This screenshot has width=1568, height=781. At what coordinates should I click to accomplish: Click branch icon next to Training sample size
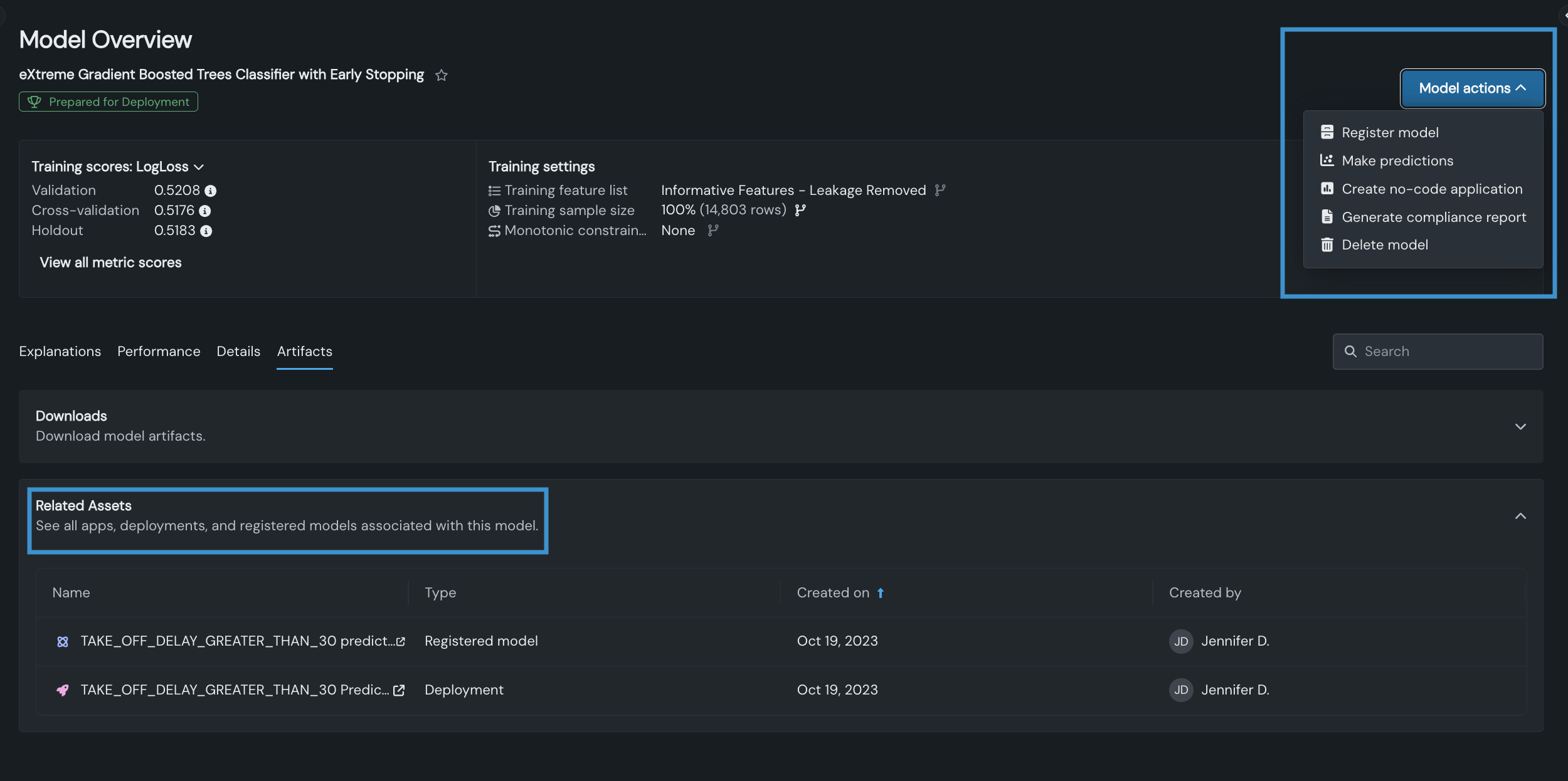[800, 210]
